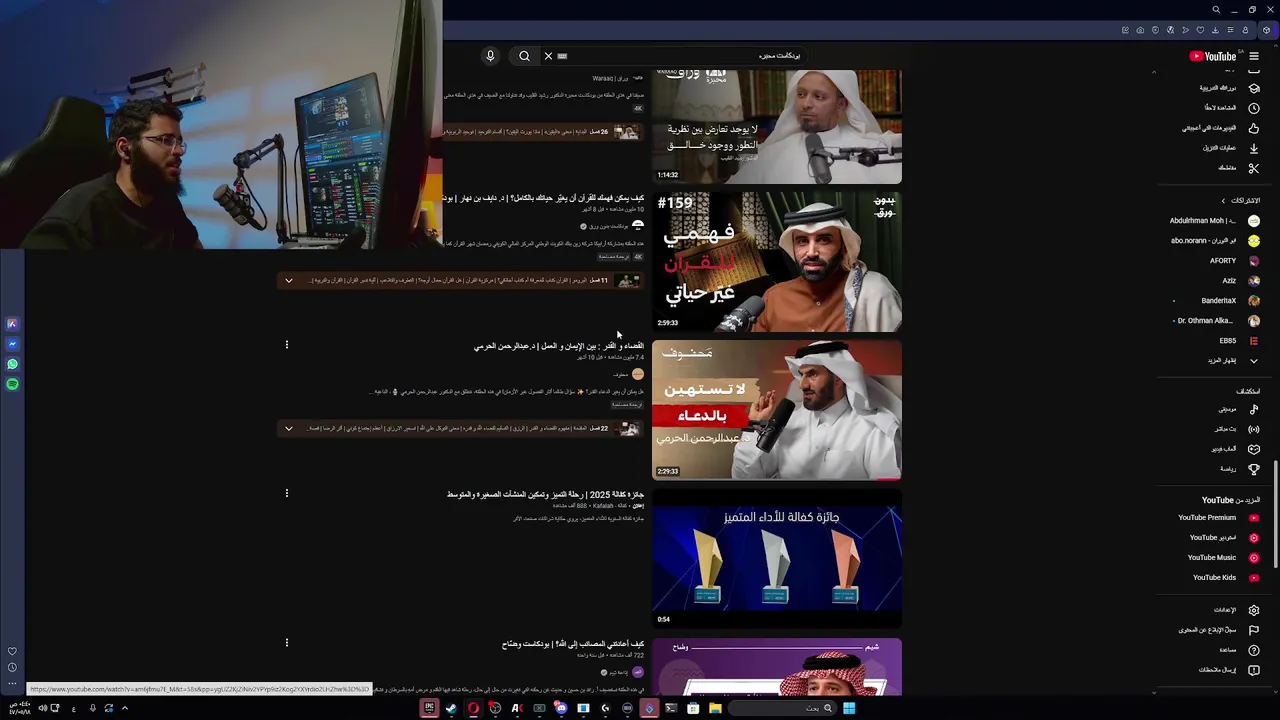This screenshot has width=1280, height=720.
Task: Open Windows Start button
Action: tap(848, 708)
